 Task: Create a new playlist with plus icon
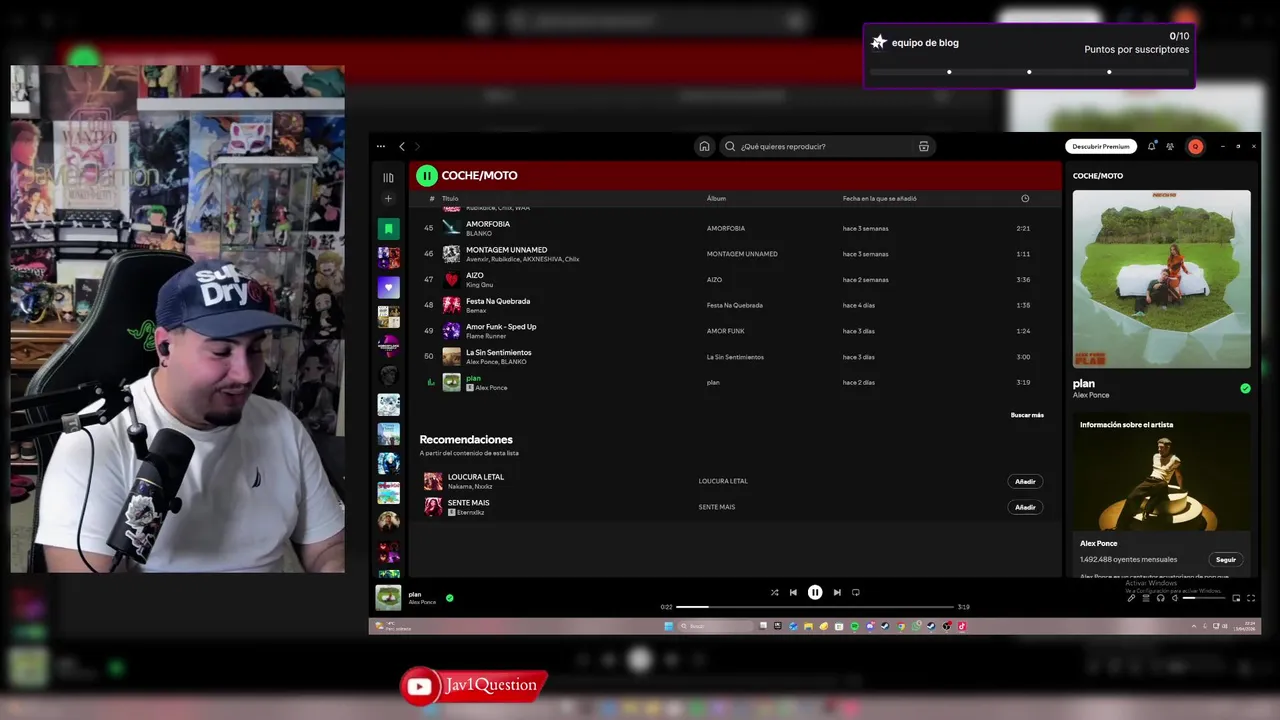click(388, 198)
